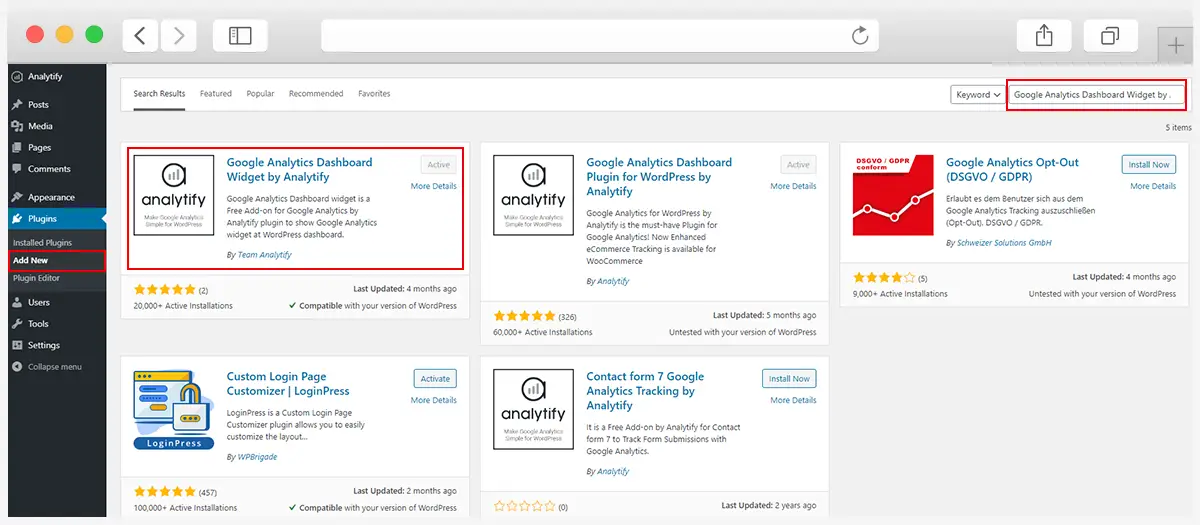Show all tabs overview icon
This screenshot has height=525, width=1200.
[1110, 36]
